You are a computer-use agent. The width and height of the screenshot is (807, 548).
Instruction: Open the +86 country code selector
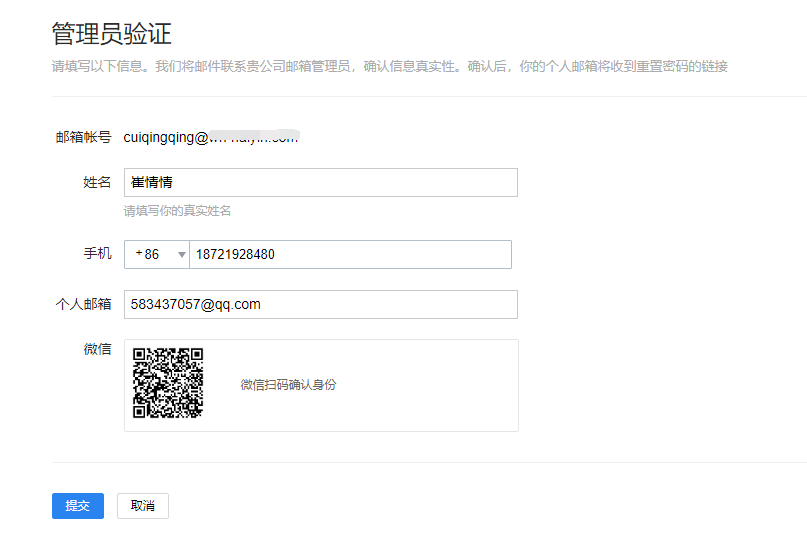156,255
